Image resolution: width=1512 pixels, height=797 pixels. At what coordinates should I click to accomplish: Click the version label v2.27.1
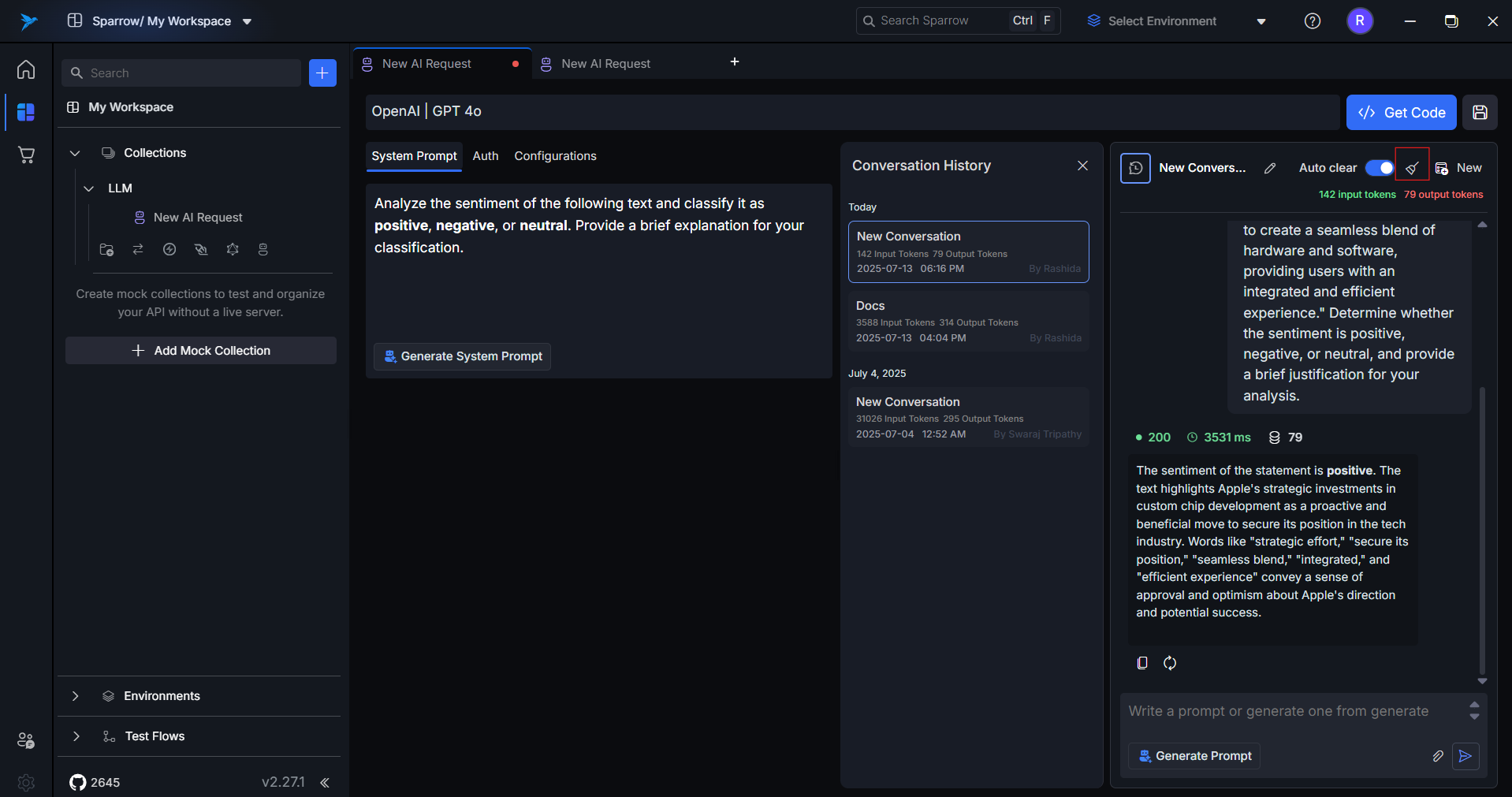click(283, 782)
